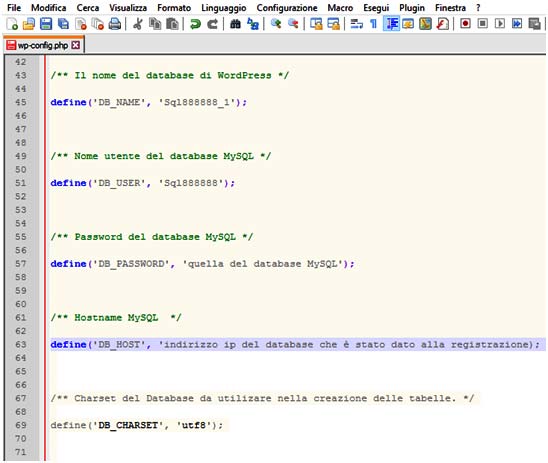Toggle indent guide toolbar icon
The height and width of the screenshot is (463, 548).
(x=391, y=24)
